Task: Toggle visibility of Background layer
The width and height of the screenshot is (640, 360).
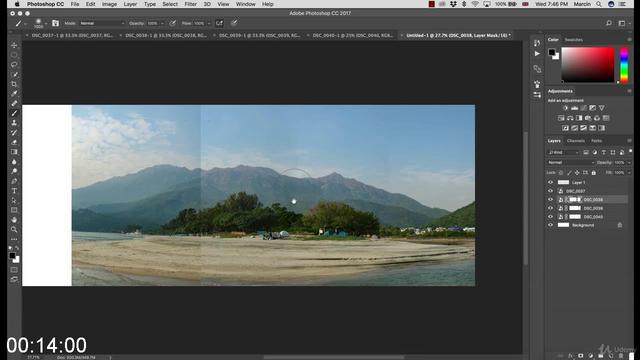Action: [x=550, y=225]
